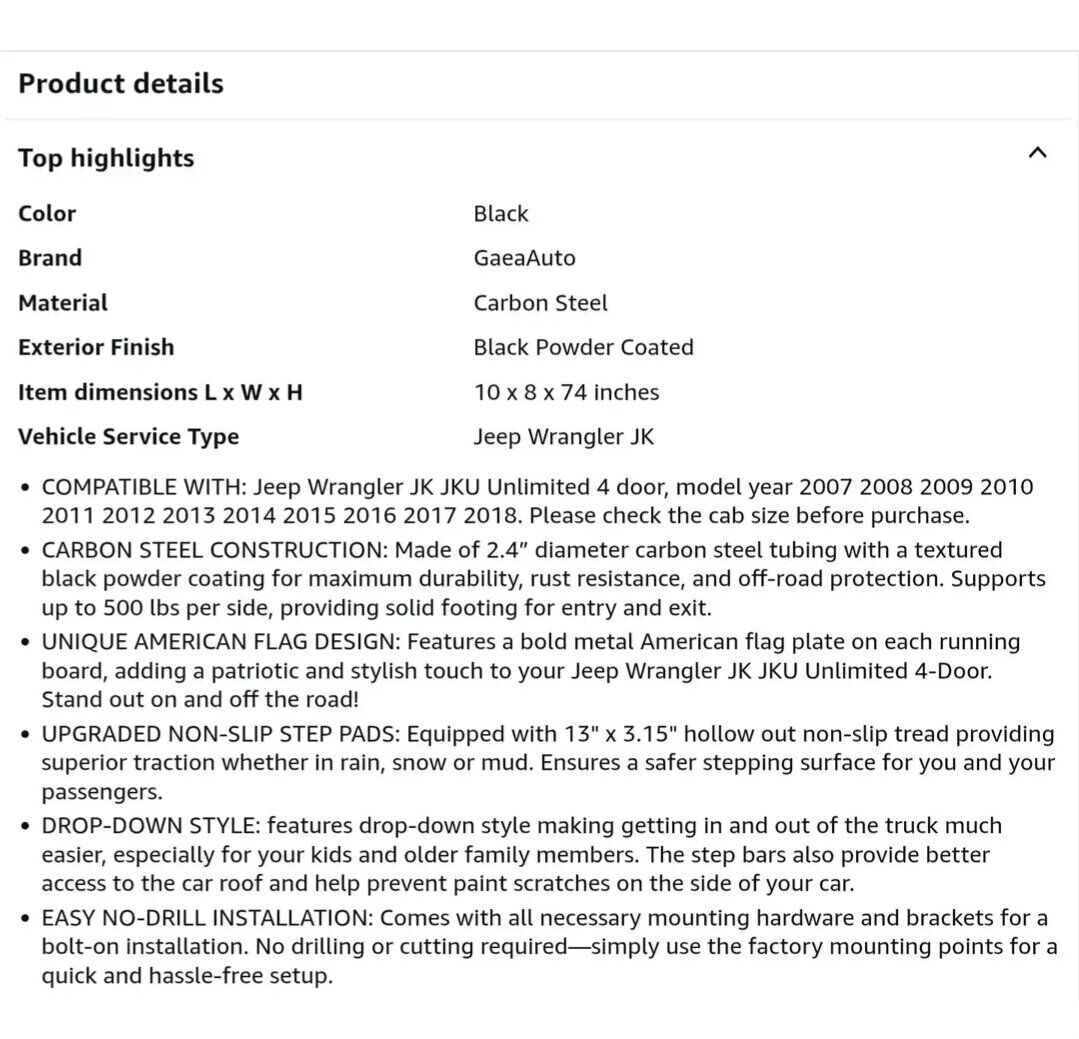Click the Brand attribute label
This screenshot has width=1079, height=1039.
(50, 258)
